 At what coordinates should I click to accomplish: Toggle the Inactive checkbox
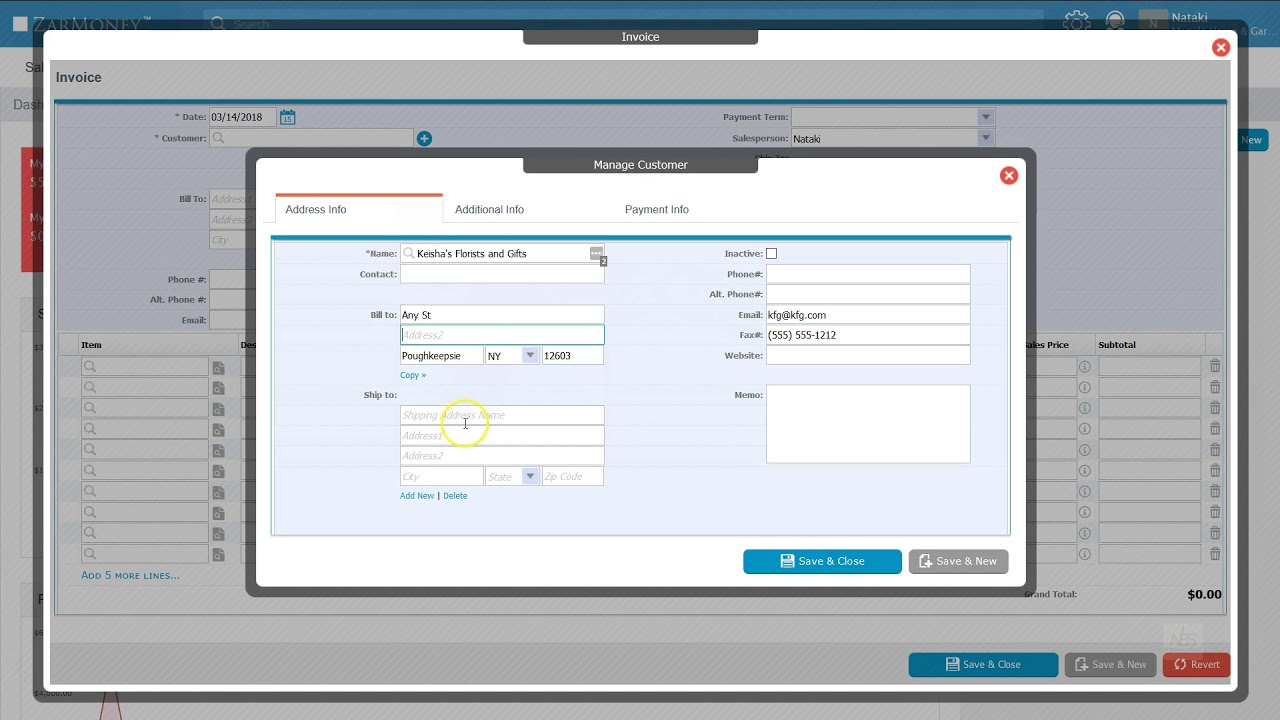[771, 254]
